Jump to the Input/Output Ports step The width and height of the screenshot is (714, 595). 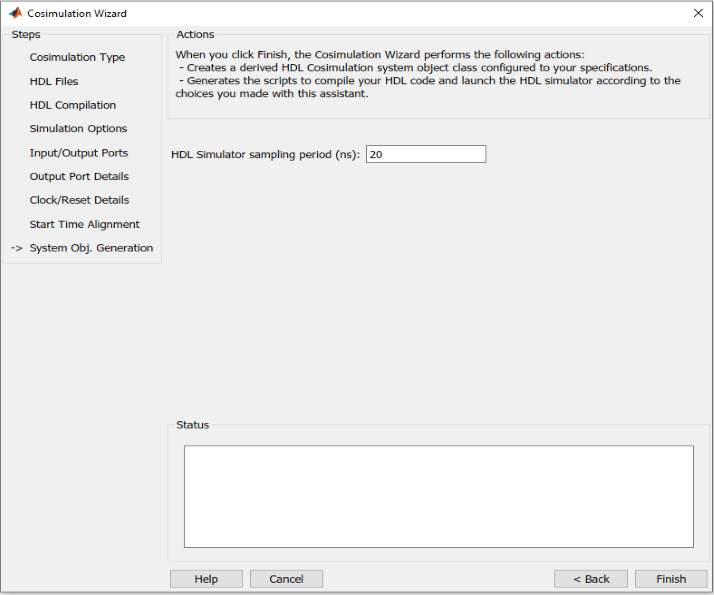pyautogui.click(x=79, y=153)
